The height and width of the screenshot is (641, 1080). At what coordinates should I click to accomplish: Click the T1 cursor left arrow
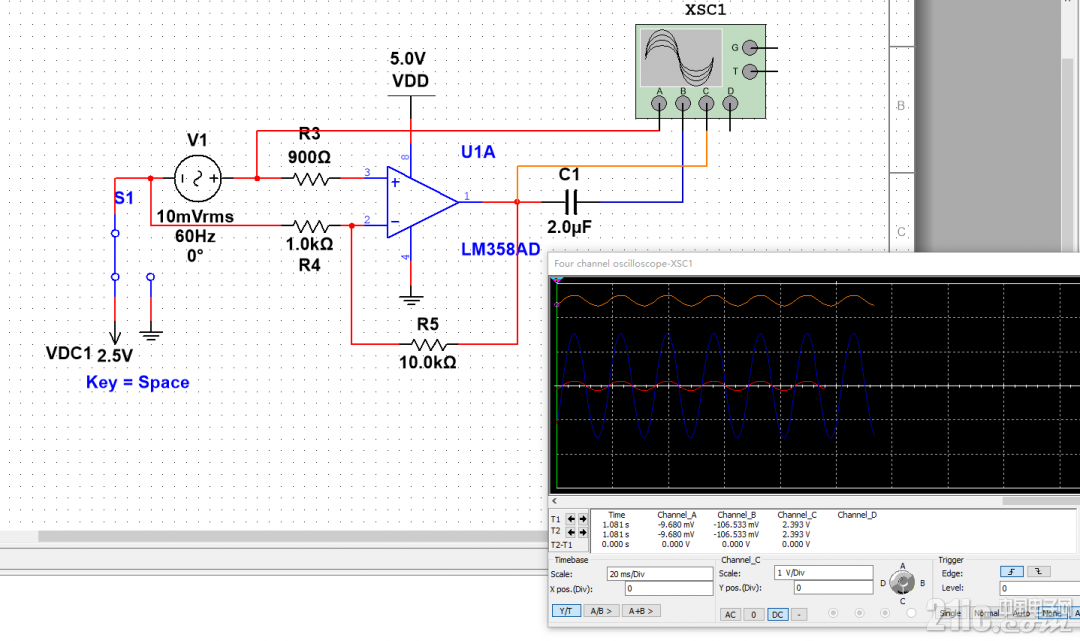570,519
